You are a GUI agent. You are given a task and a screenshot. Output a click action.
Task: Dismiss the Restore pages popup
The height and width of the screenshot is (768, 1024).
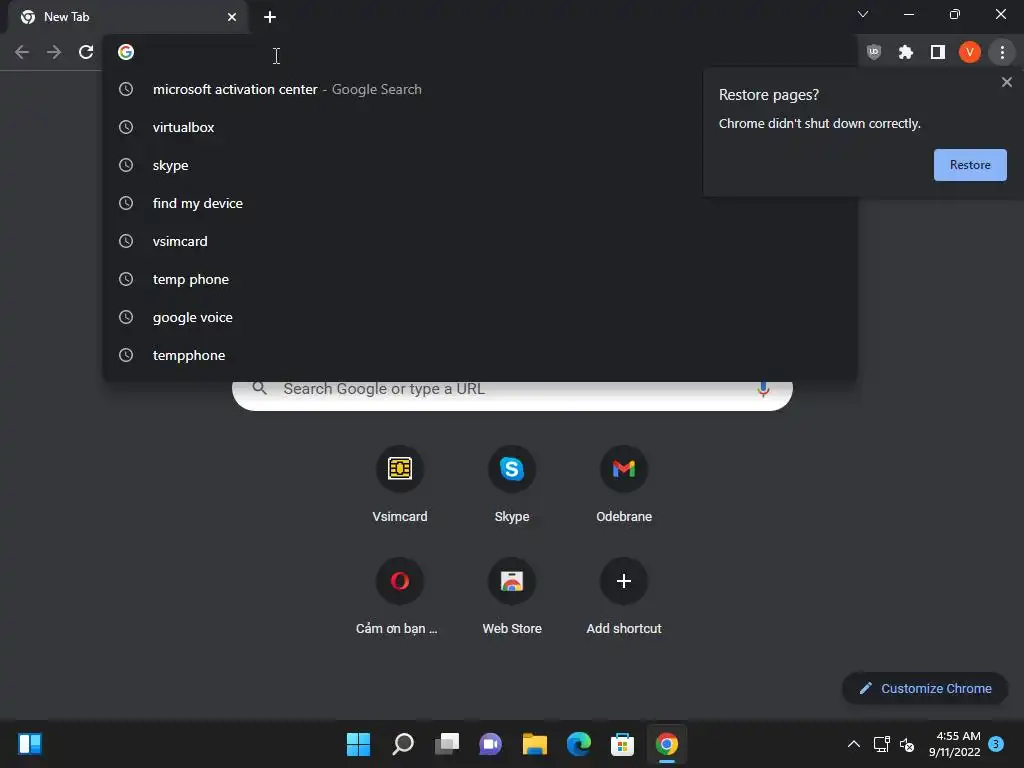(x=1006, y=82)
